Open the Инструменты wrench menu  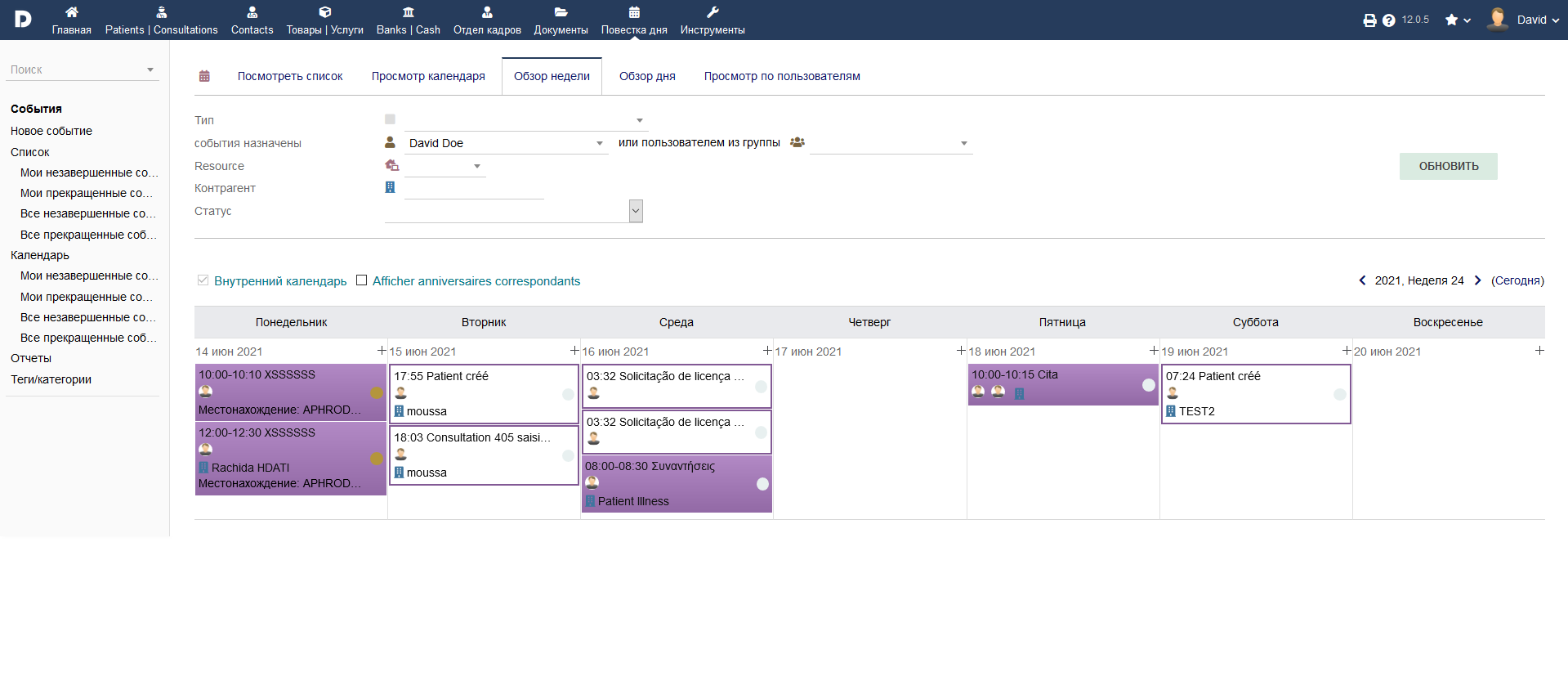tap(712, 20)
